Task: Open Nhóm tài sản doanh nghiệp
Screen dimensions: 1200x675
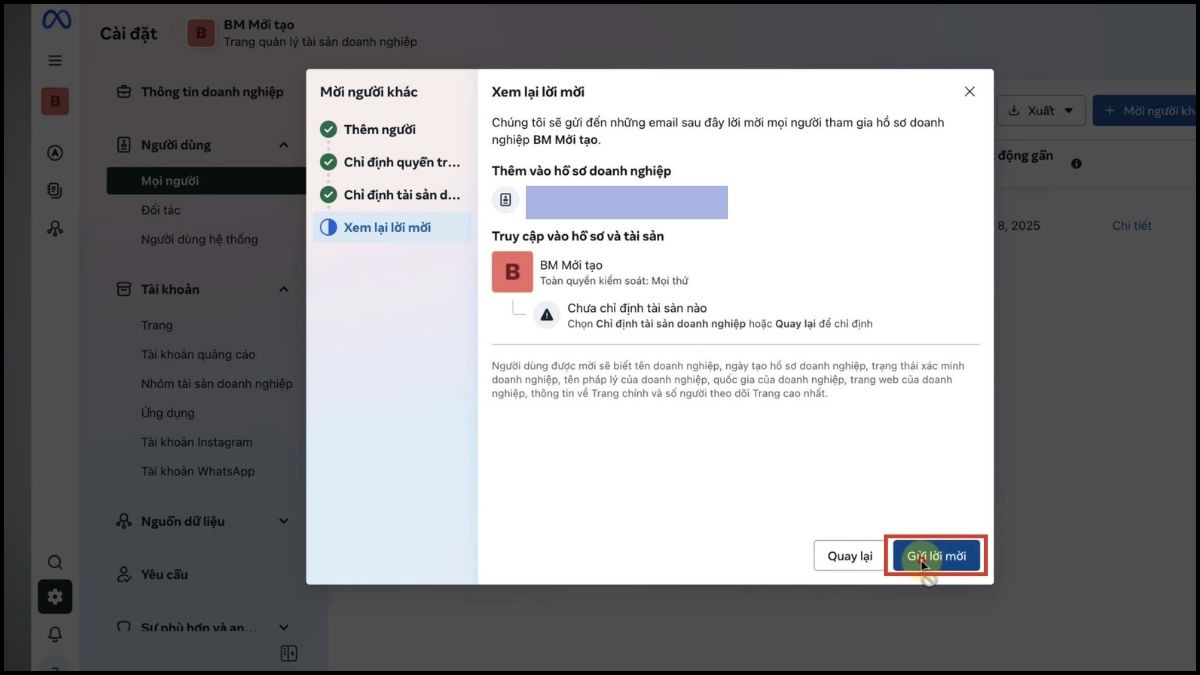Action: (217, 383)
